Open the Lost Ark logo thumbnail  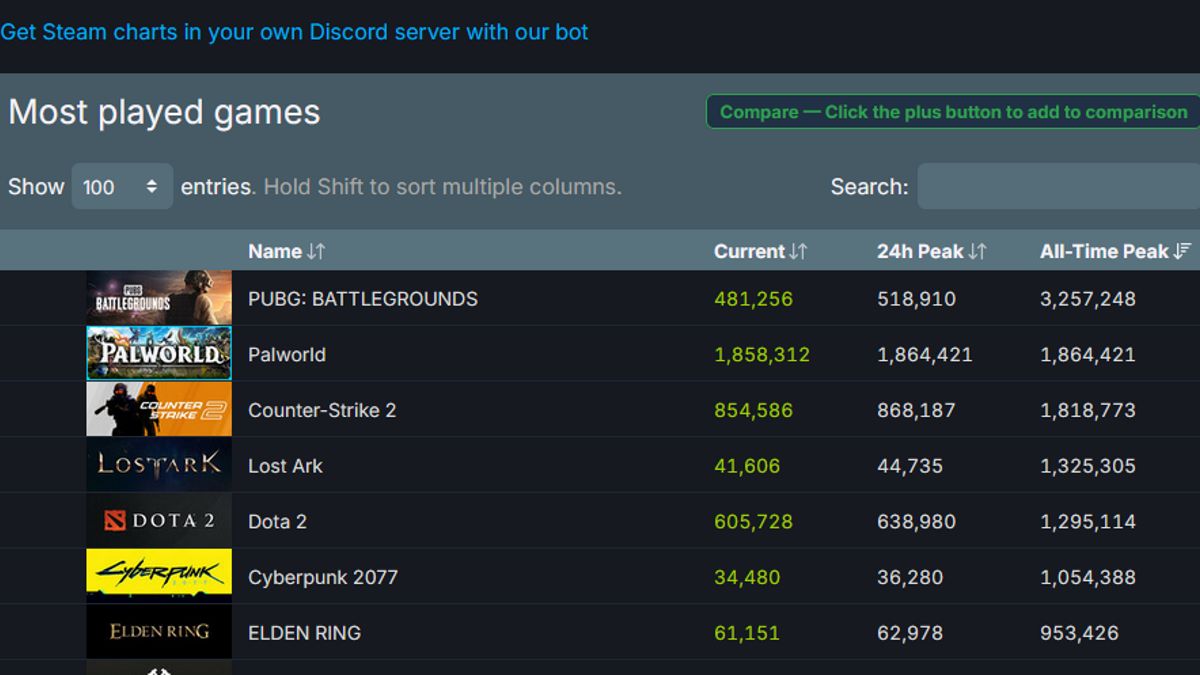(x=158, y=465)
